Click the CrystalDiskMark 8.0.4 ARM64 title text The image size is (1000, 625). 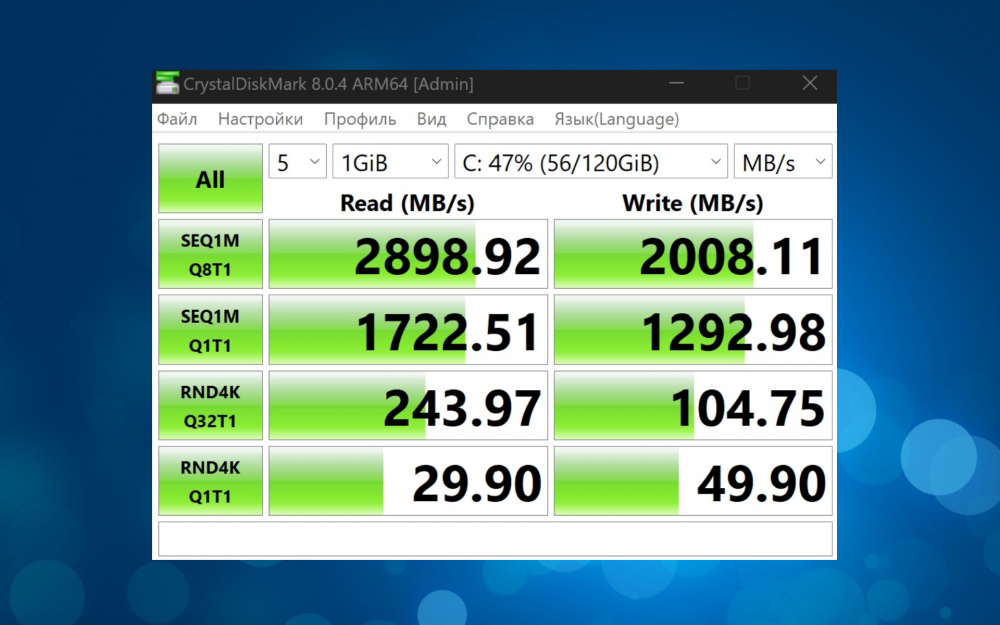328,84
